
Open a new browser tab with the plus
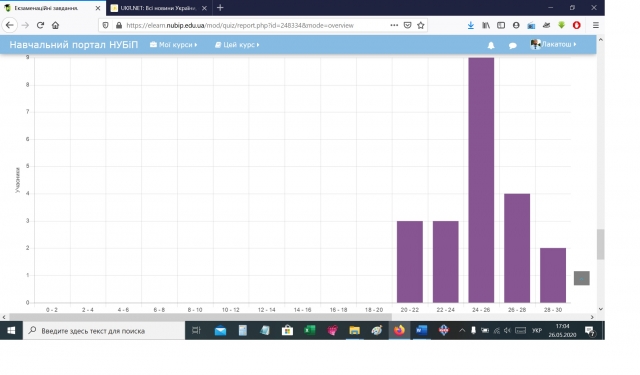coord(220,8)
